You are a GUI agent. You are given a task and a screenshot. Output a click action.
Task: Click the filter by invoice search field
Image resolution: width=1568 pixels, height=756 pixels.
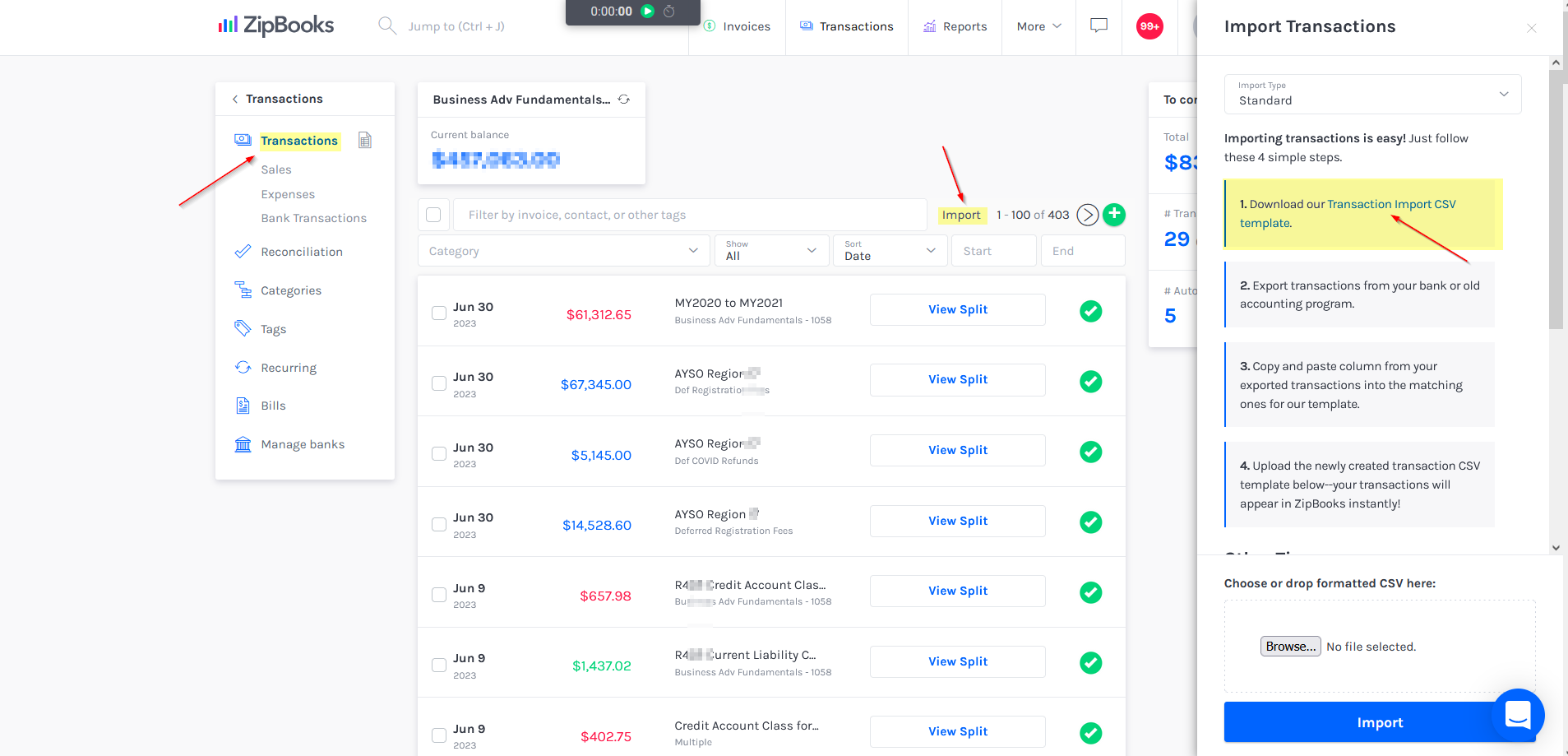(689, 215)
